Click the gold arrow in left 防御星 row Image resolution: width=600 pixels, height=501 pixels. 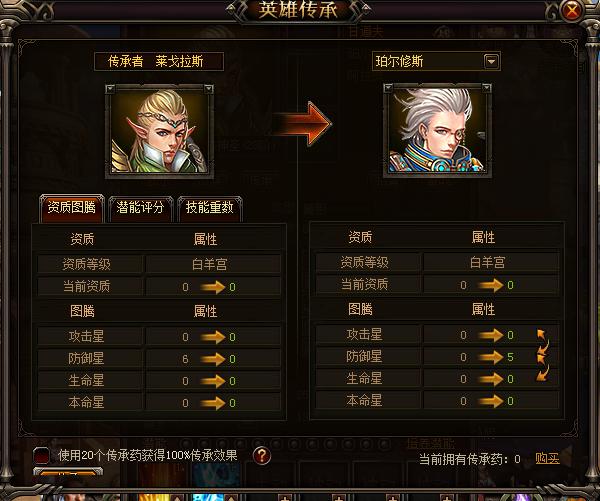pos(213,359)
